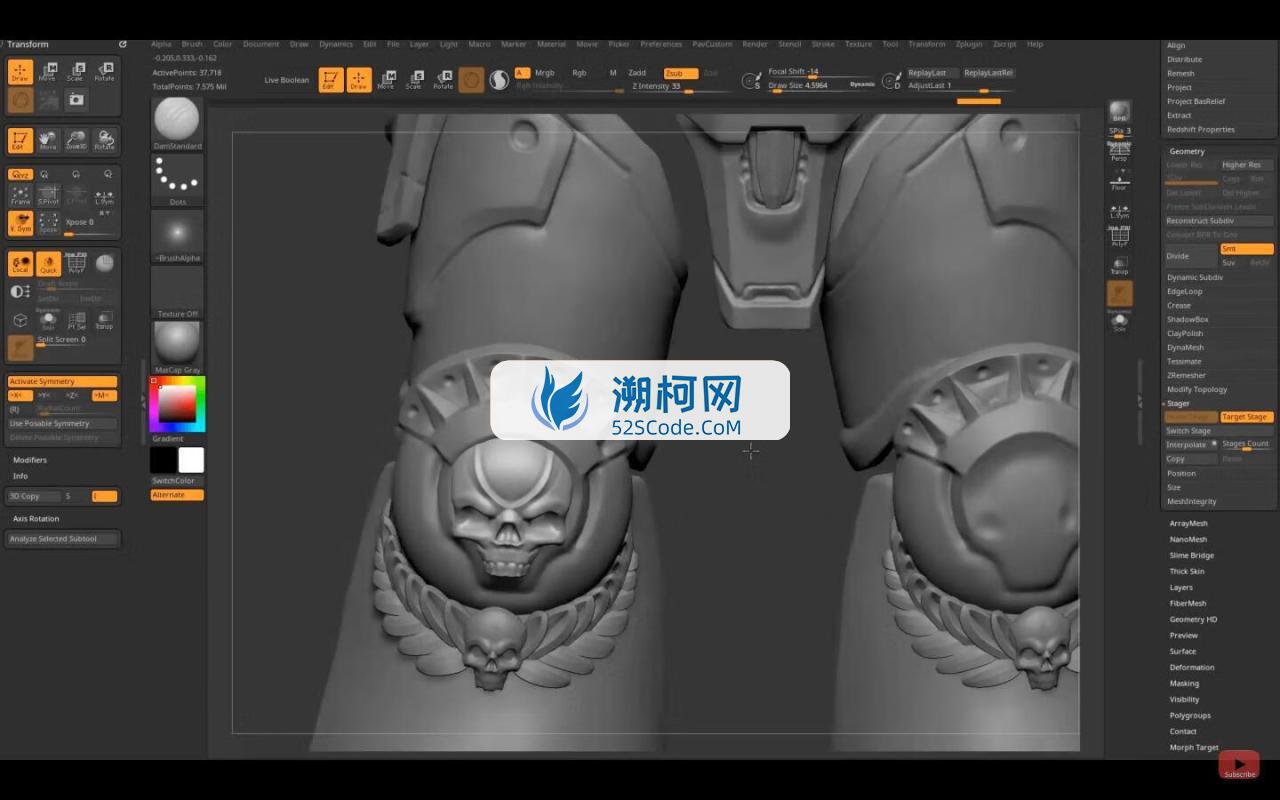Viewport: 1280px width, 800px height.
Task: Select the Frame icon
Action: [20, 196]
